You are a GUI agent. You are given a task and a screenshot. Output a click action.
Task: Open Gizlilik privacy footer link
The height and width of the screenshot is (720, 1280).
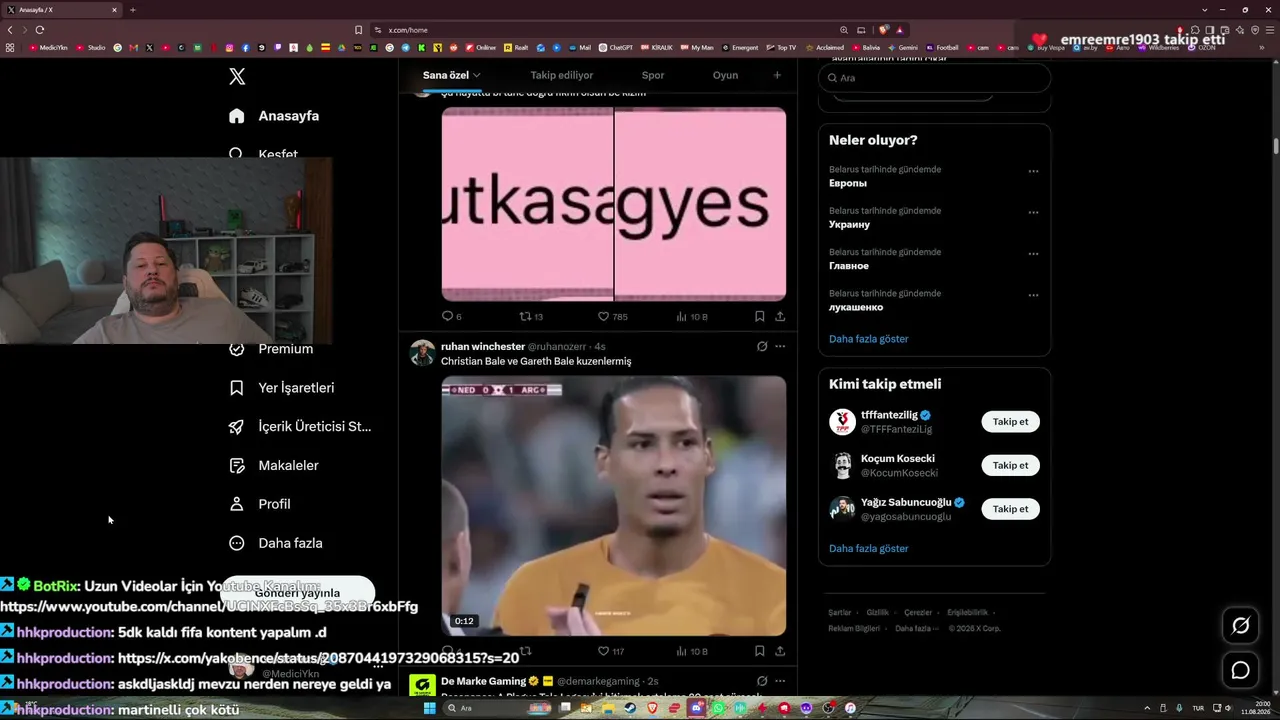click(877, 613)
